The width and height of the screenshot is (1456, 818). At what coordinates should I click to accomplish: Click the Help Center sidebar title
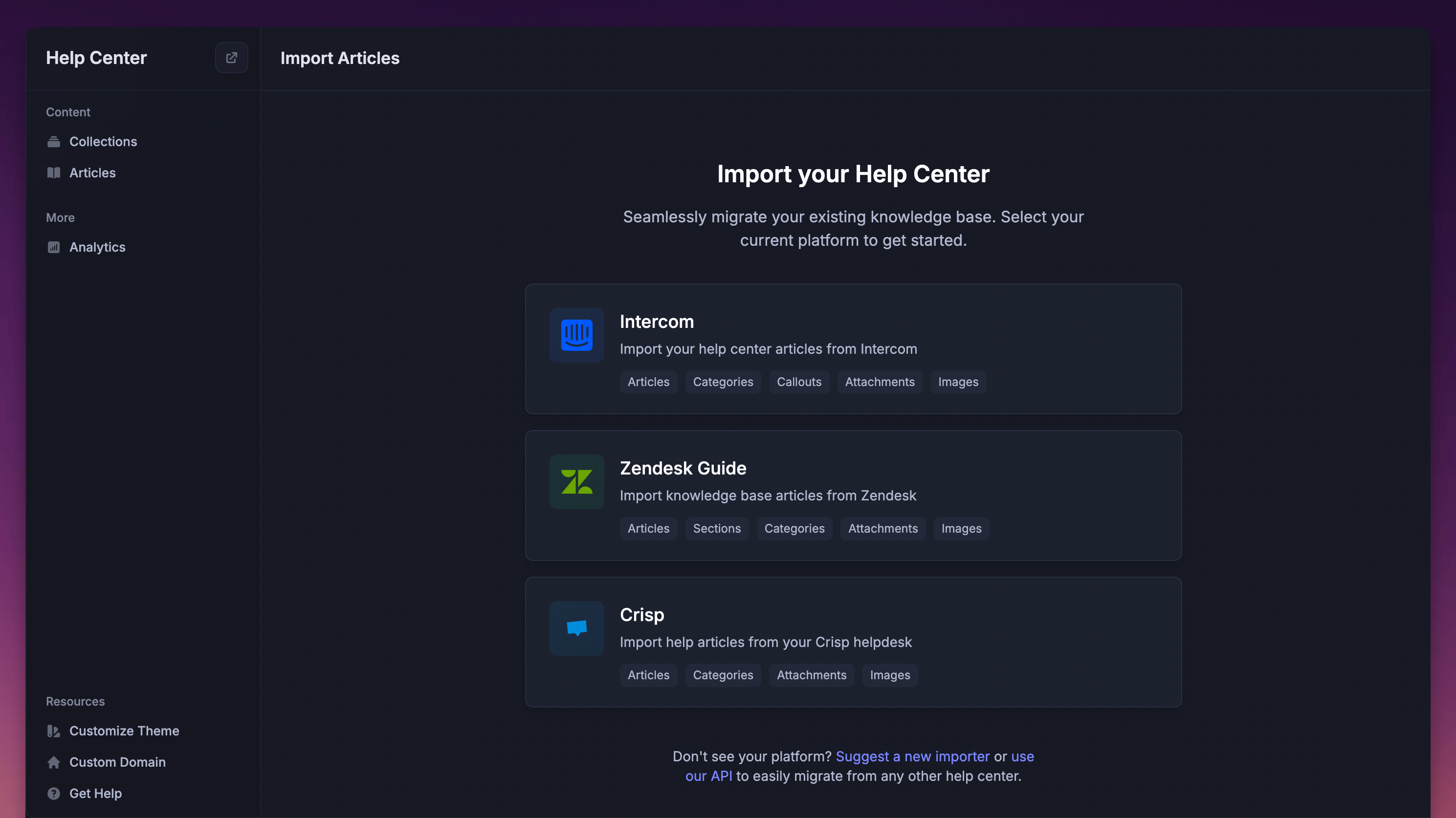coord(96,58)
